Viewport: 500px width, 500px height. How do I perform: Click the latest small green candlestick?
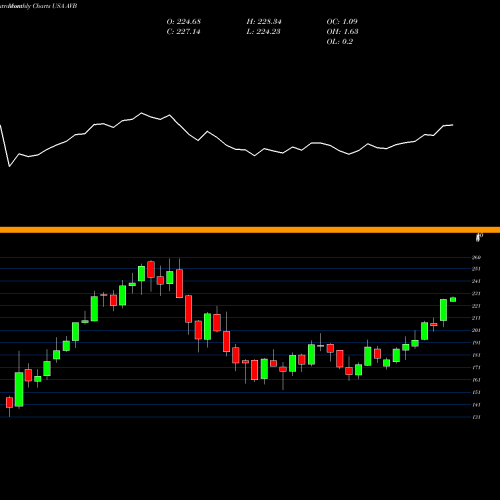click(x=453, y=299)
